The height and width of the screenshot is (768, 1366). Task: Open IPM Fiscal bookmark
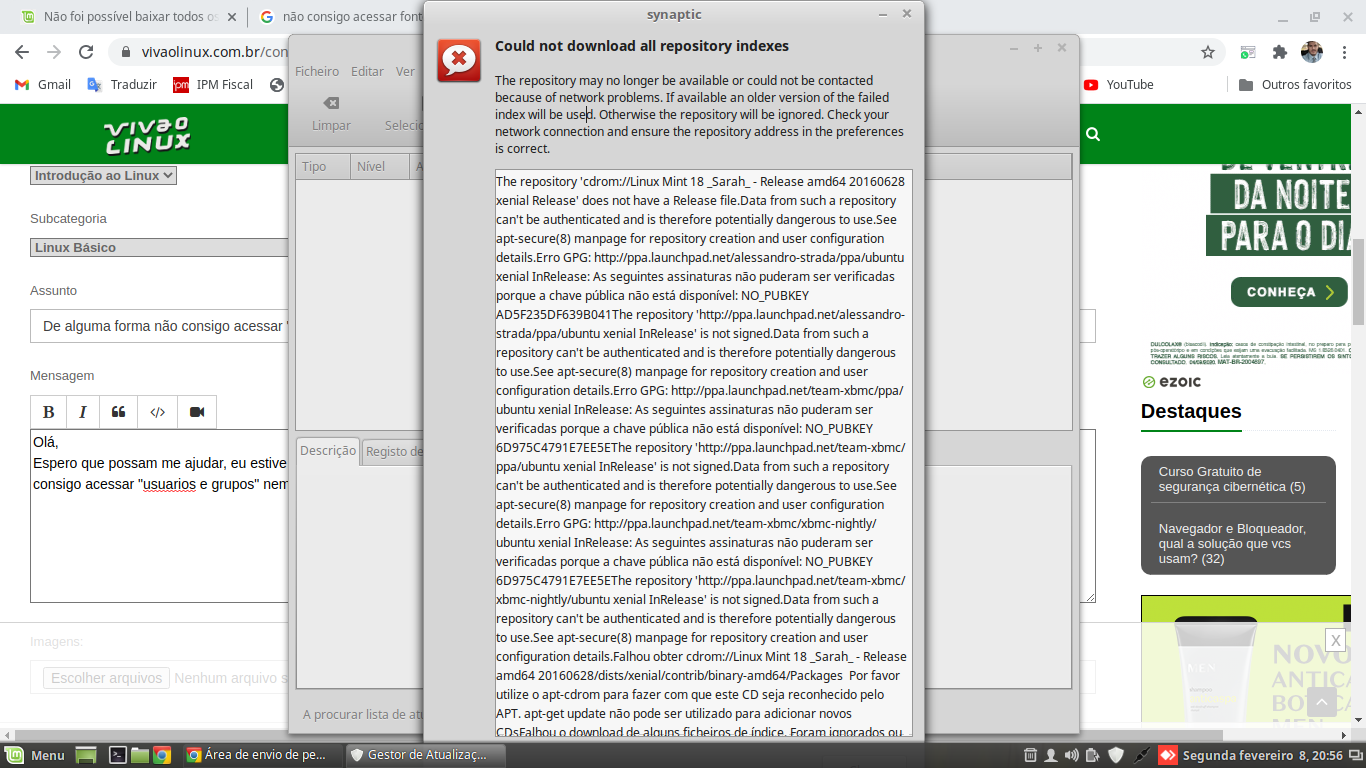(213, 85)
